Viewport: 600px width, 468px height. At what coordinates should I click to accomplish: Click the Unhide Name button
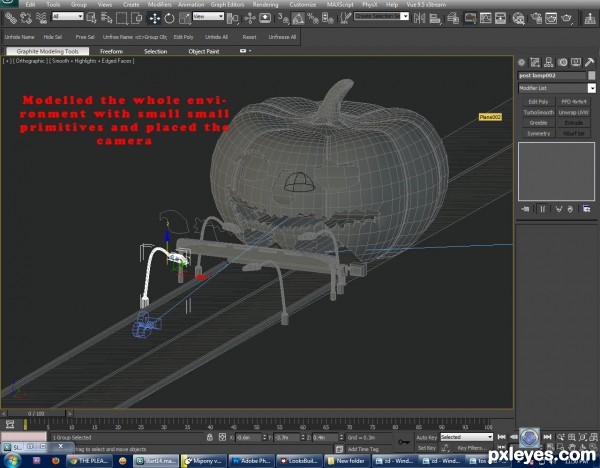click(x=20, y=37)
